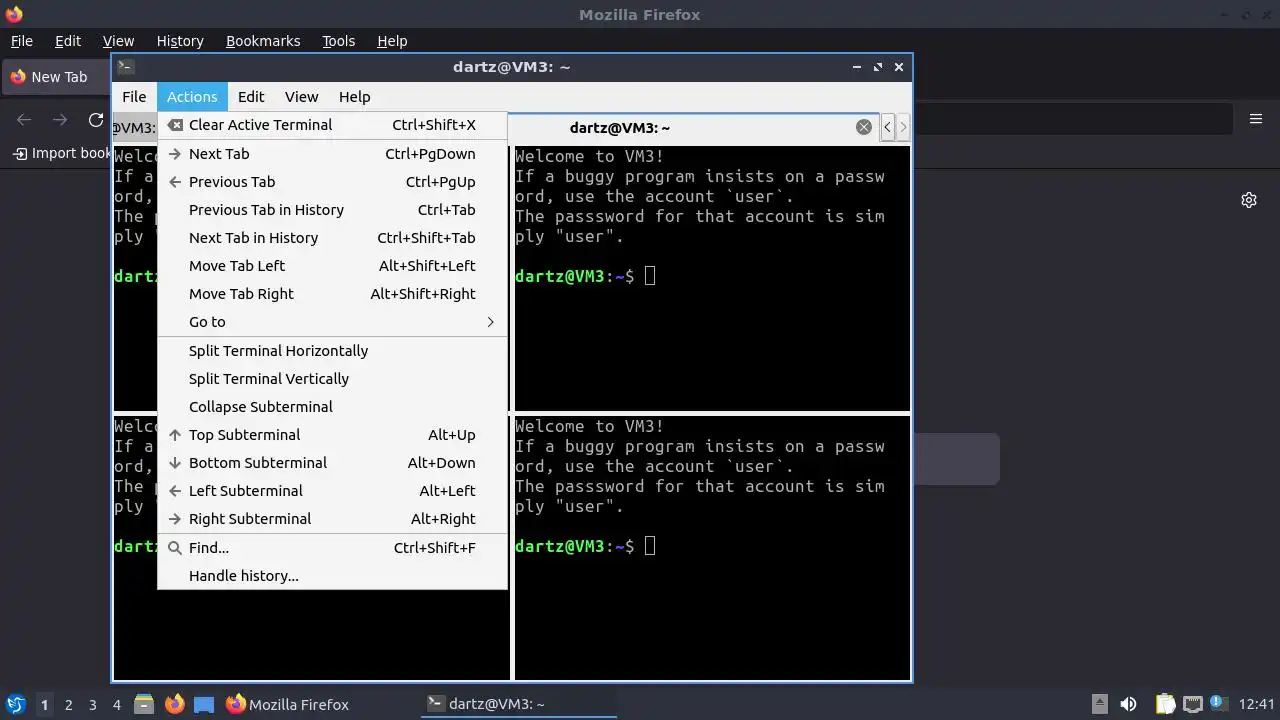The height and width of the screenshot is (720, 1280).
Task: Open Firefox Bookmarks menu
Action: 263,41
